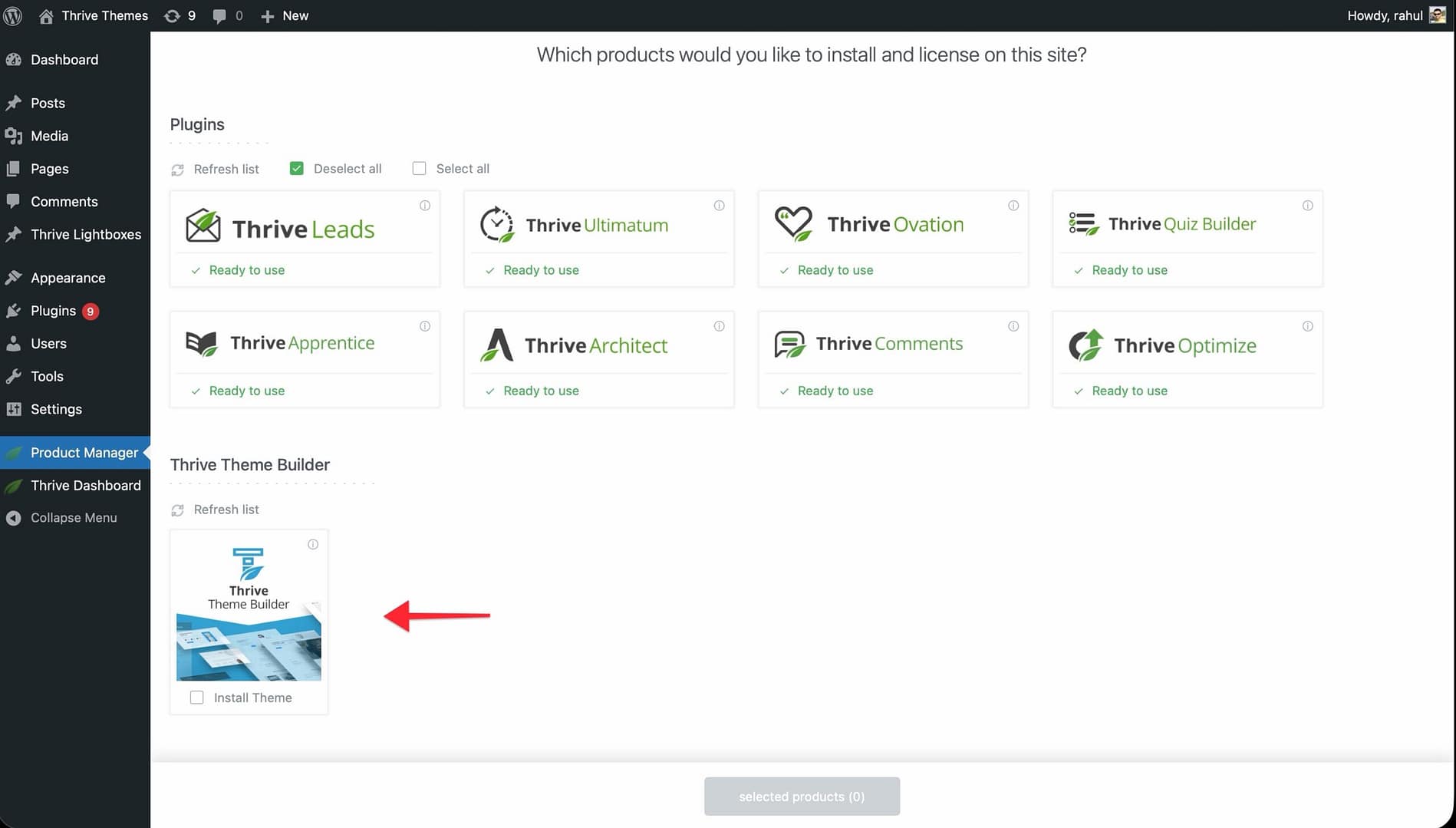Open the New content dropdown
1456x828 pixels.
[285, 15]
